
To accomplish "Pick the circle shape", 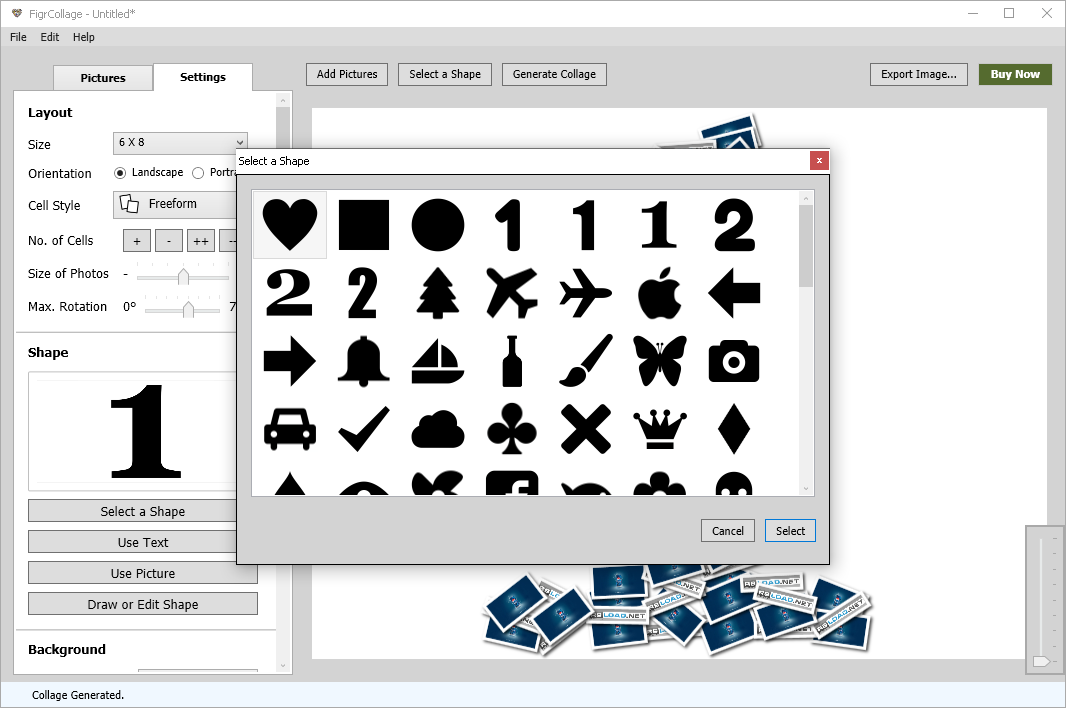I will coord(438,225).
